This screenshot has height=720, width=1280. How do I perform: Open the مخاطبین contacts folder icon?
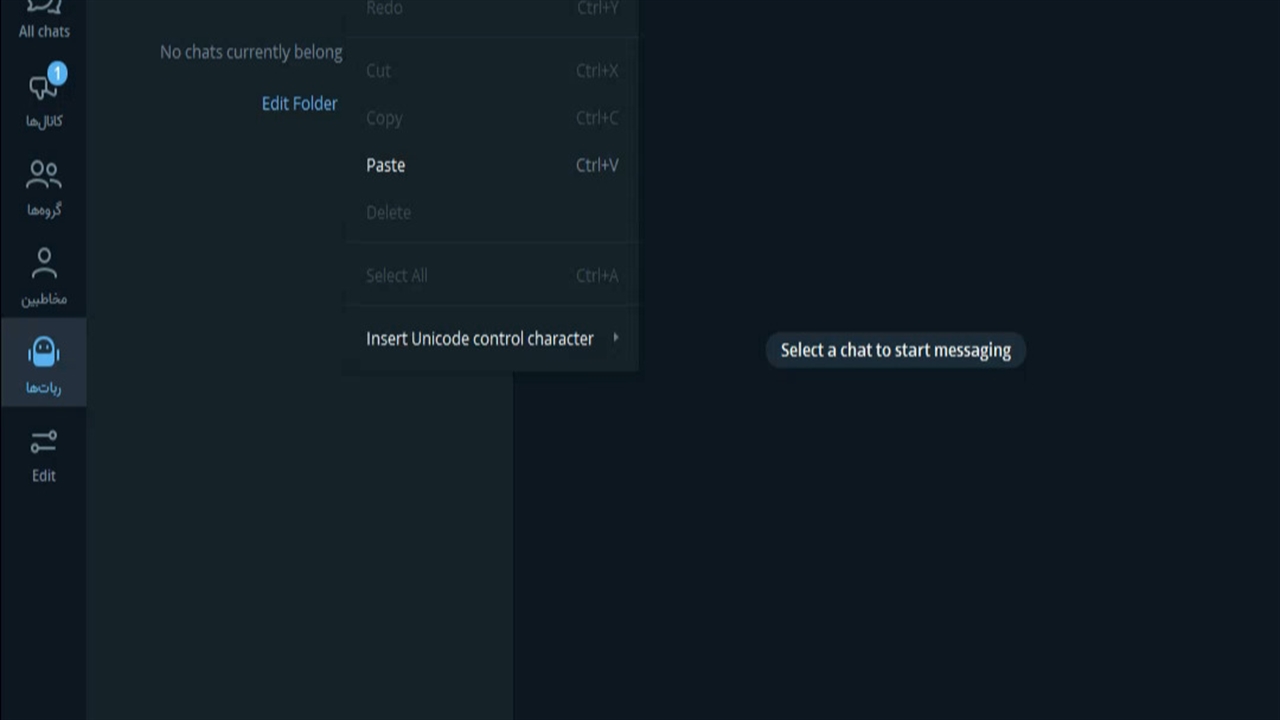pos(43,264)
